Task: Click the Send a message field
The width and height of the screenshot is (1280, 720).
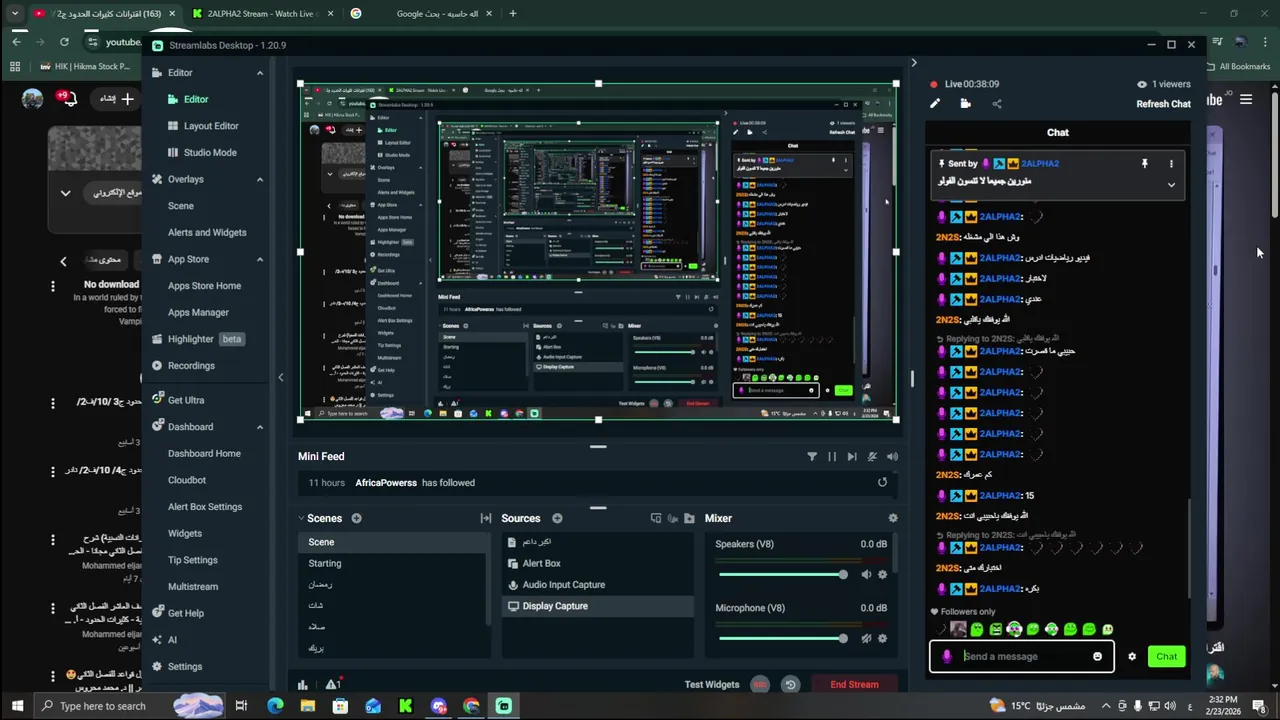Action: 1022,657
